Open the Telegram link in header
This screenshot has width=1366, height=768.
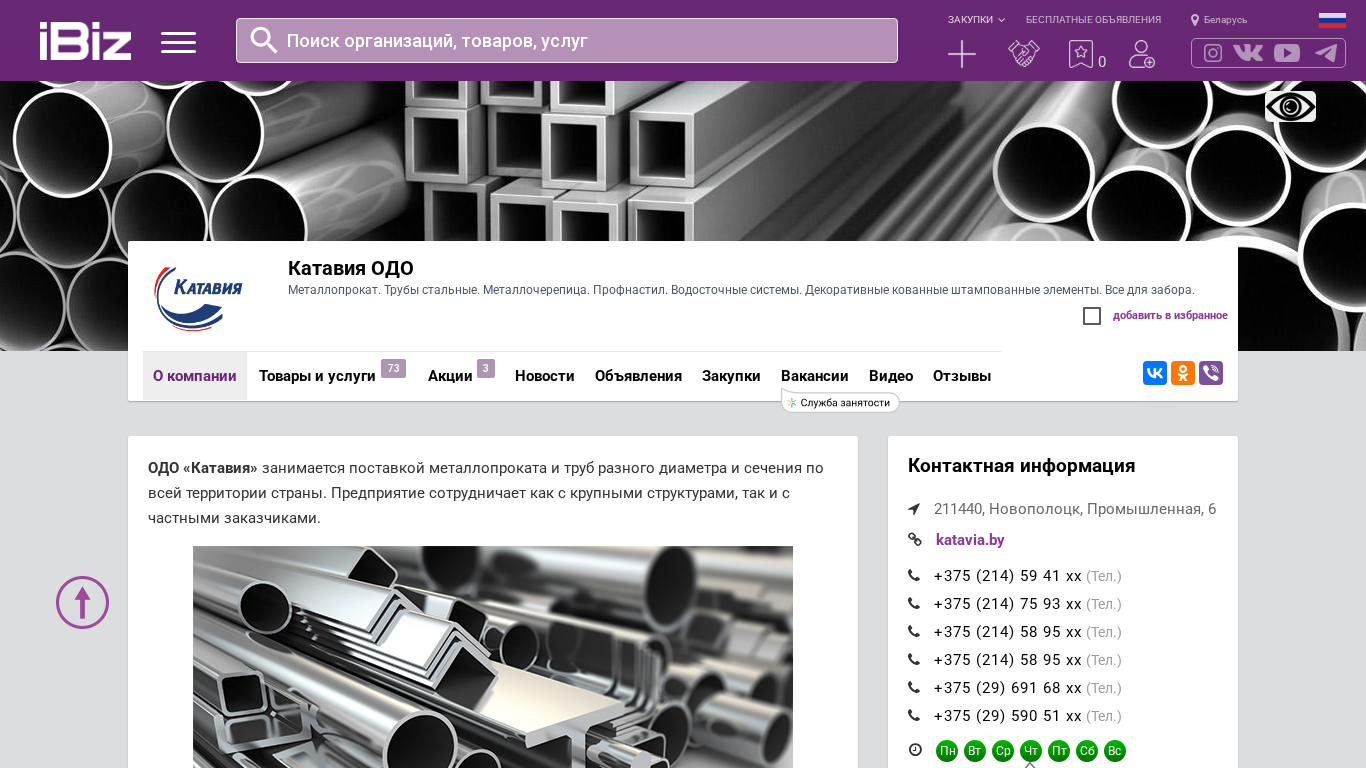coord(1326,53)
